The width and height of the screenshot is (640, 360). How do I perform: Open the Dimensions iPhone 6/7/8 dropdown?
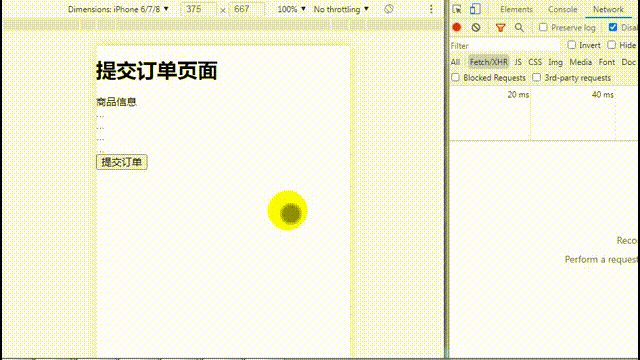pyautogui.click(x=118, y=9)
